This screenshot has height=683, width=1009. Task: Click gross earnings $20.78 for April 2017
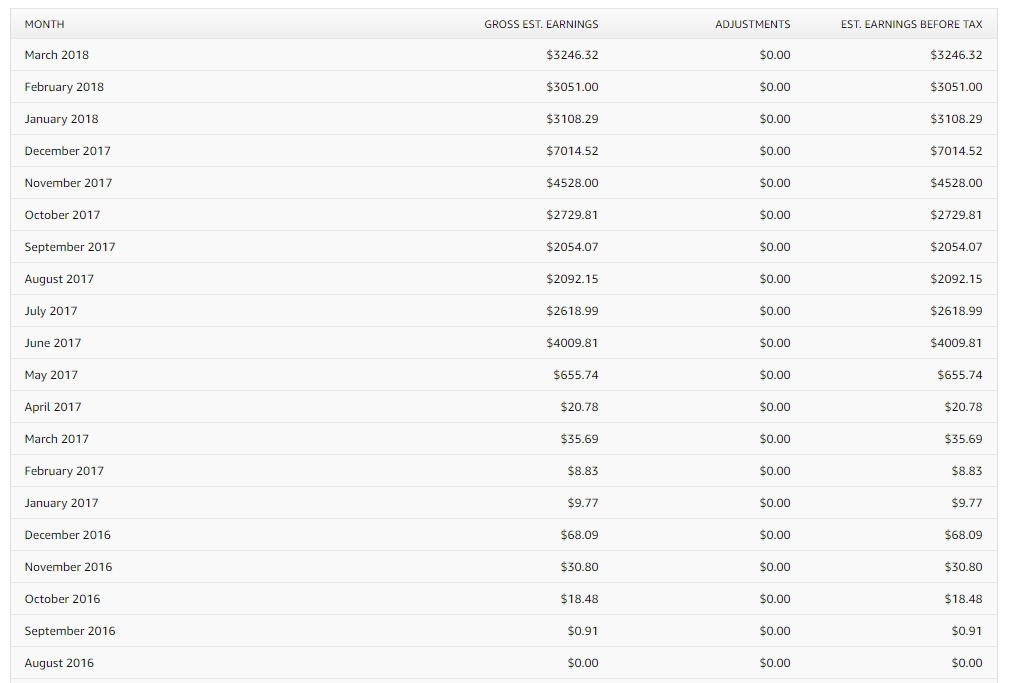coord(579,407)
